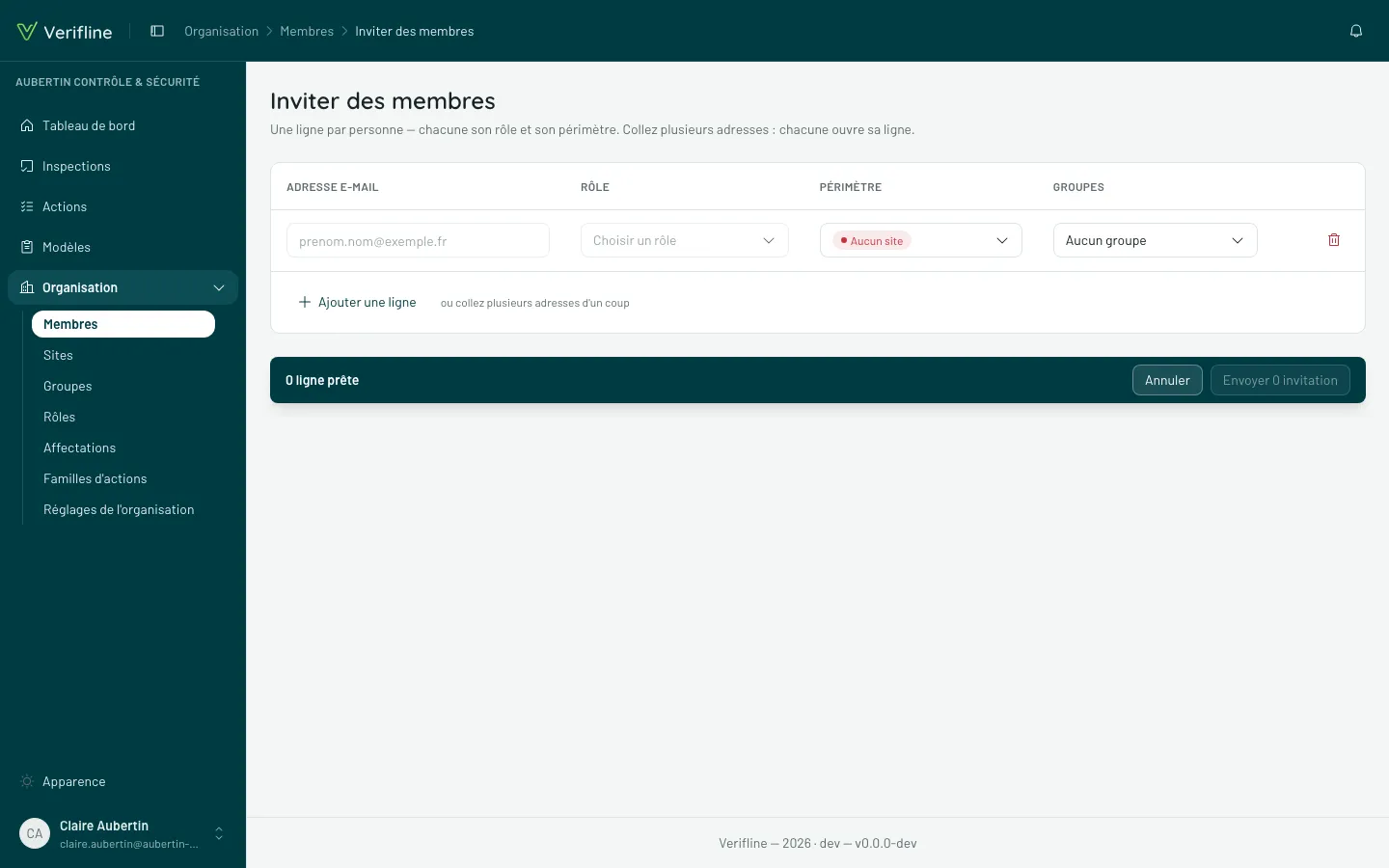Click the Membres breadcrumb link

[307, 31]
